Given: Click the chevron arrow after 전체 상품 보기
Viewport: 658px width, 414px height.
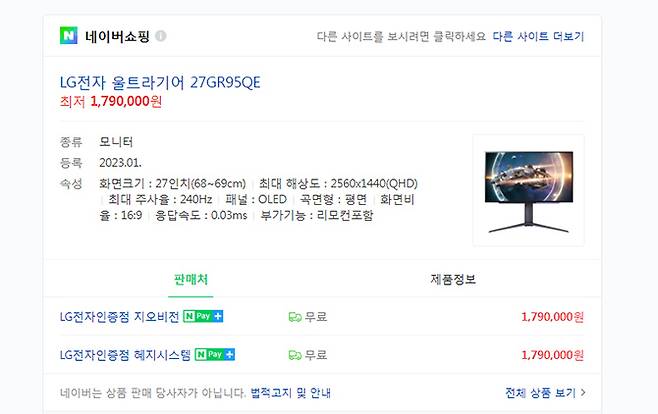Looking at the screenshot, I should click(583, 393).
